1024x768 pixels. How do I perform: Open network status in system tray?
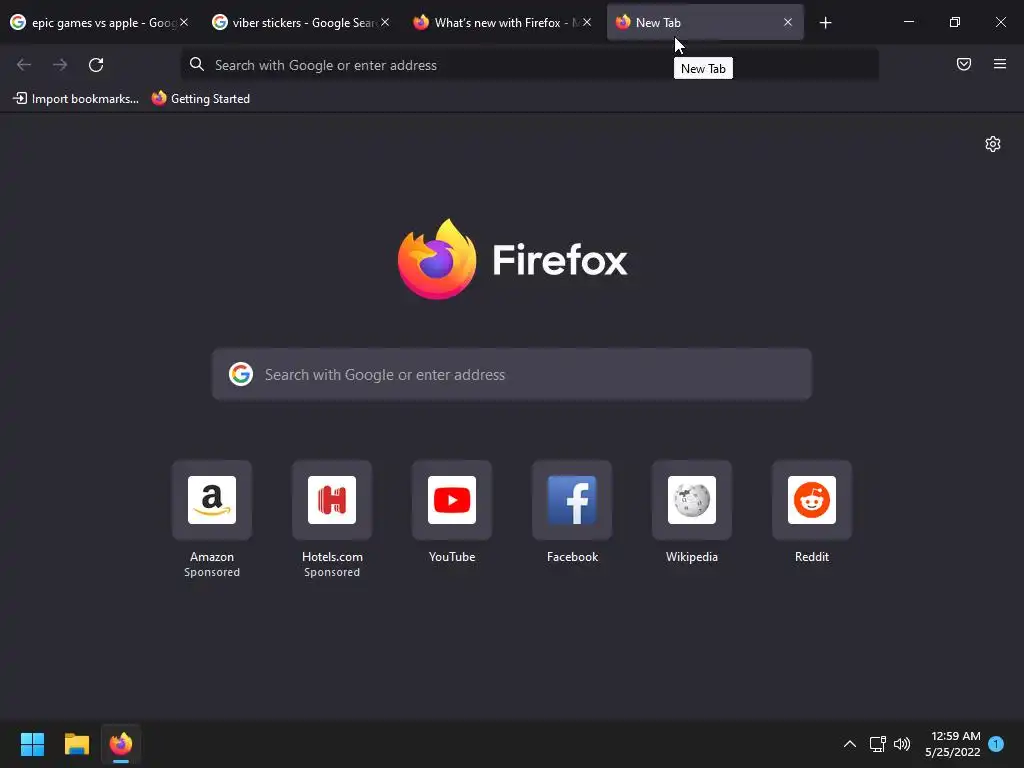[878, 744]
